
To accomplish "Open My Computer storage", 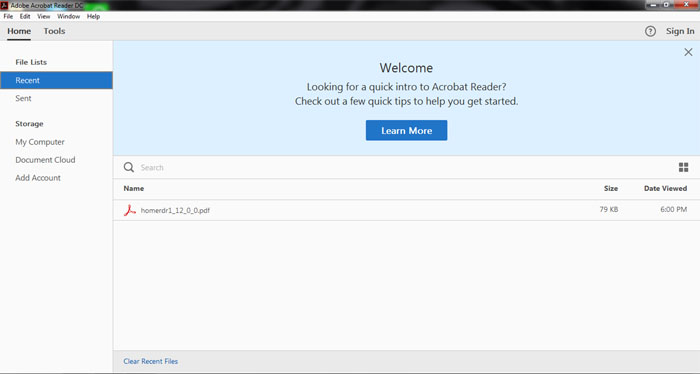I will pos(40,142).
